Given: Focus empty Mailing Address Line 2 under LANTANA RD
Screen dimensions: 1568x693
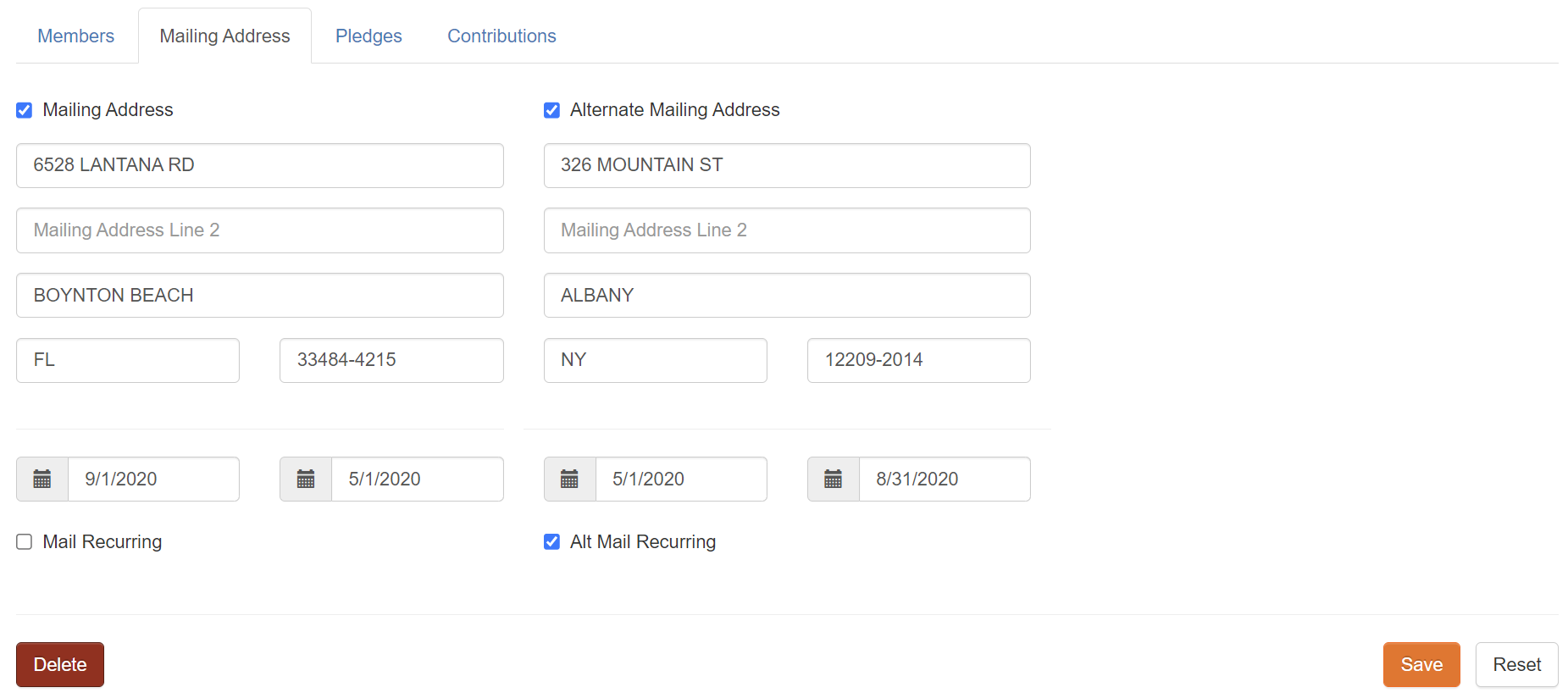Looking at the screenshot, I should pos(260,230).
